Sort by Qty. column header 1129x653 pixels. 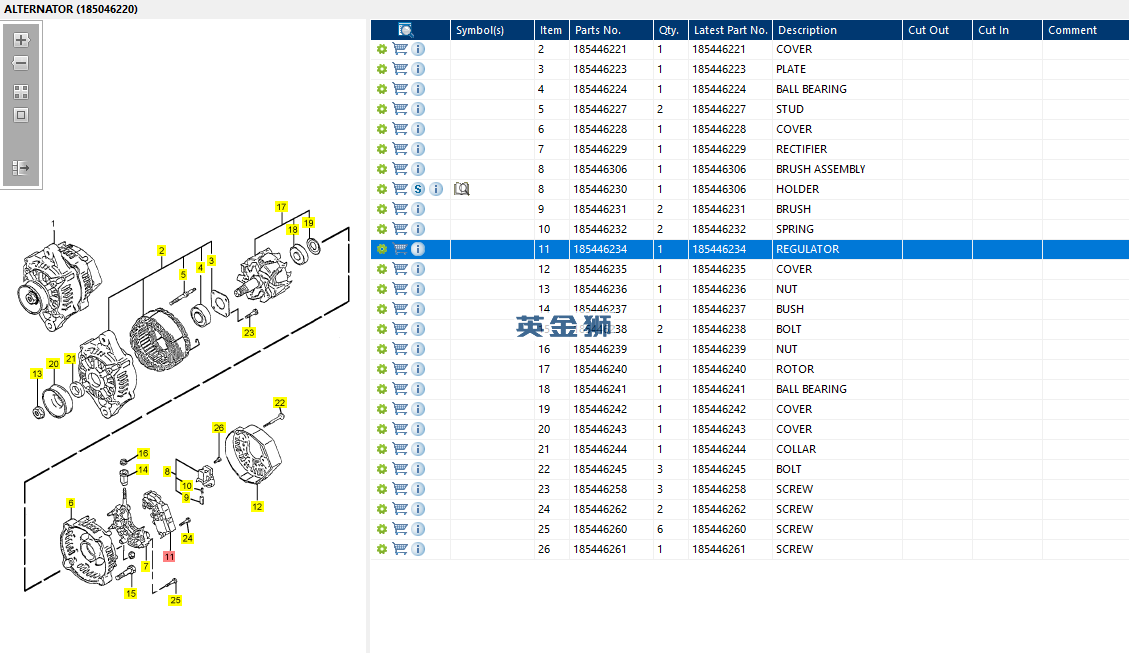coord(669,30)
